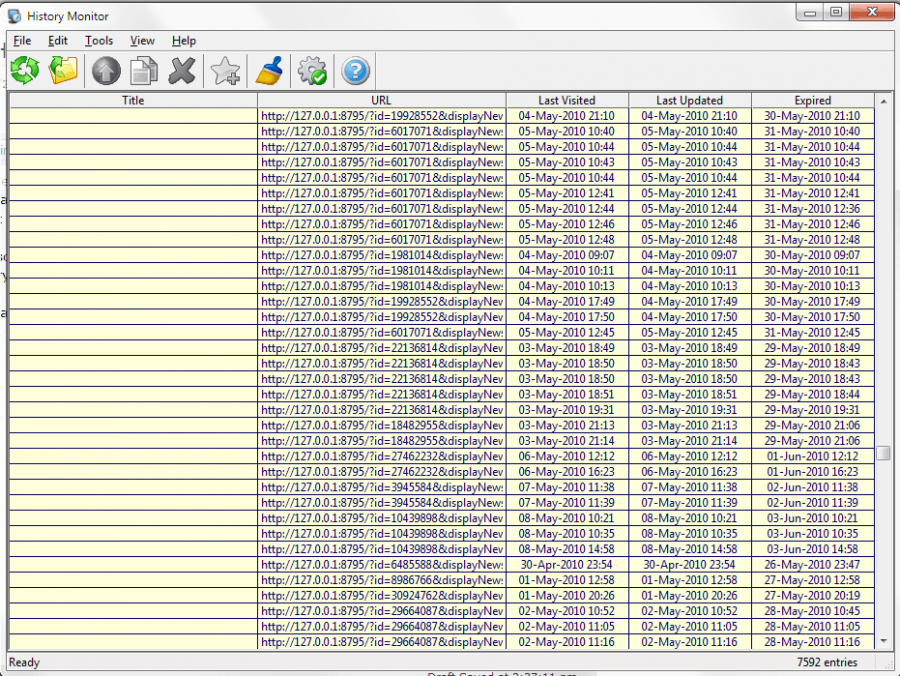Click the green Refresh arrows icon
This screenshot has width=900, height=676.
(x=25, y=71)
